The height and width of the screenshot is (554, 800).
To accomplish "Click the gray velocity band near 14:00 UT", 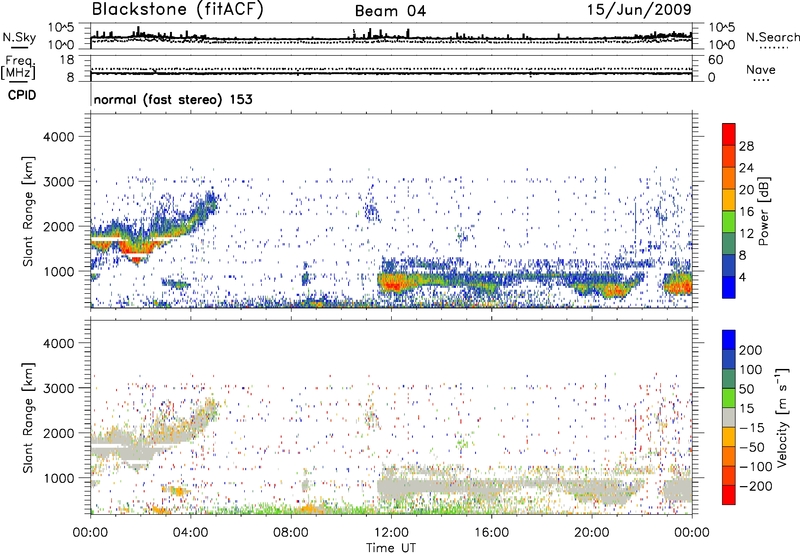I will [442, 486].
